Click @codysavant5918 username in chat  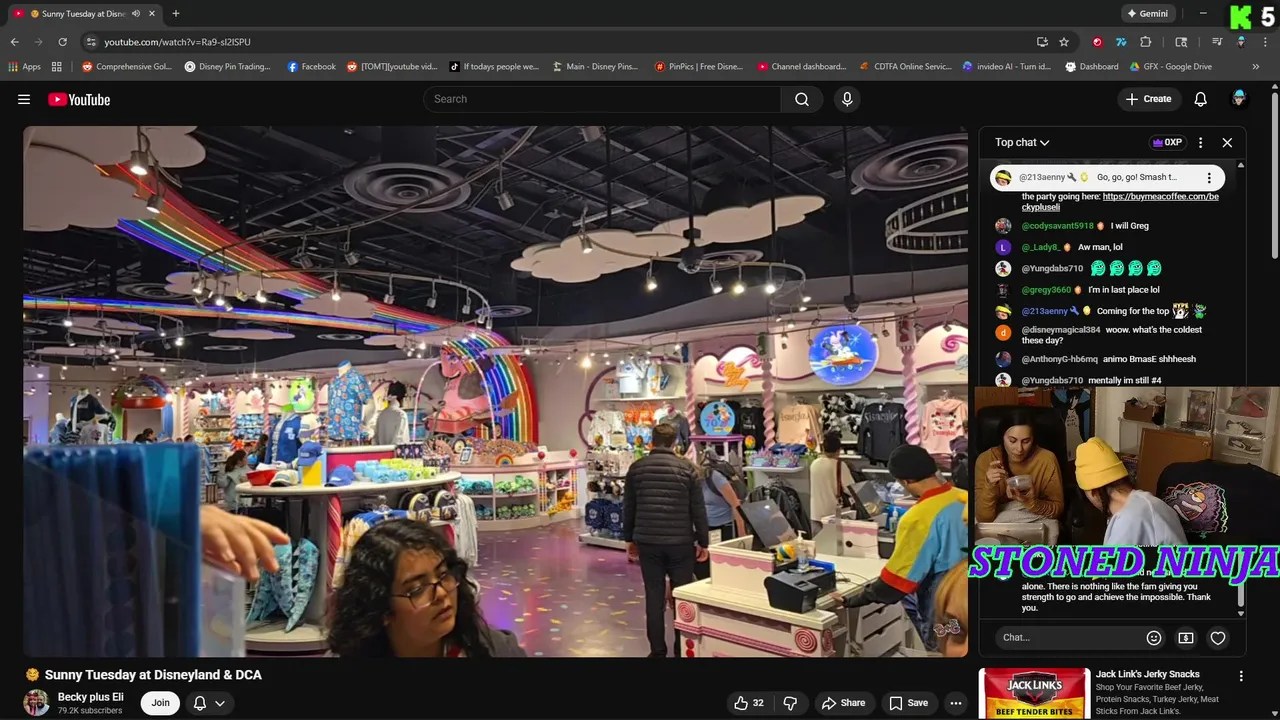[x=1057, y=226]
